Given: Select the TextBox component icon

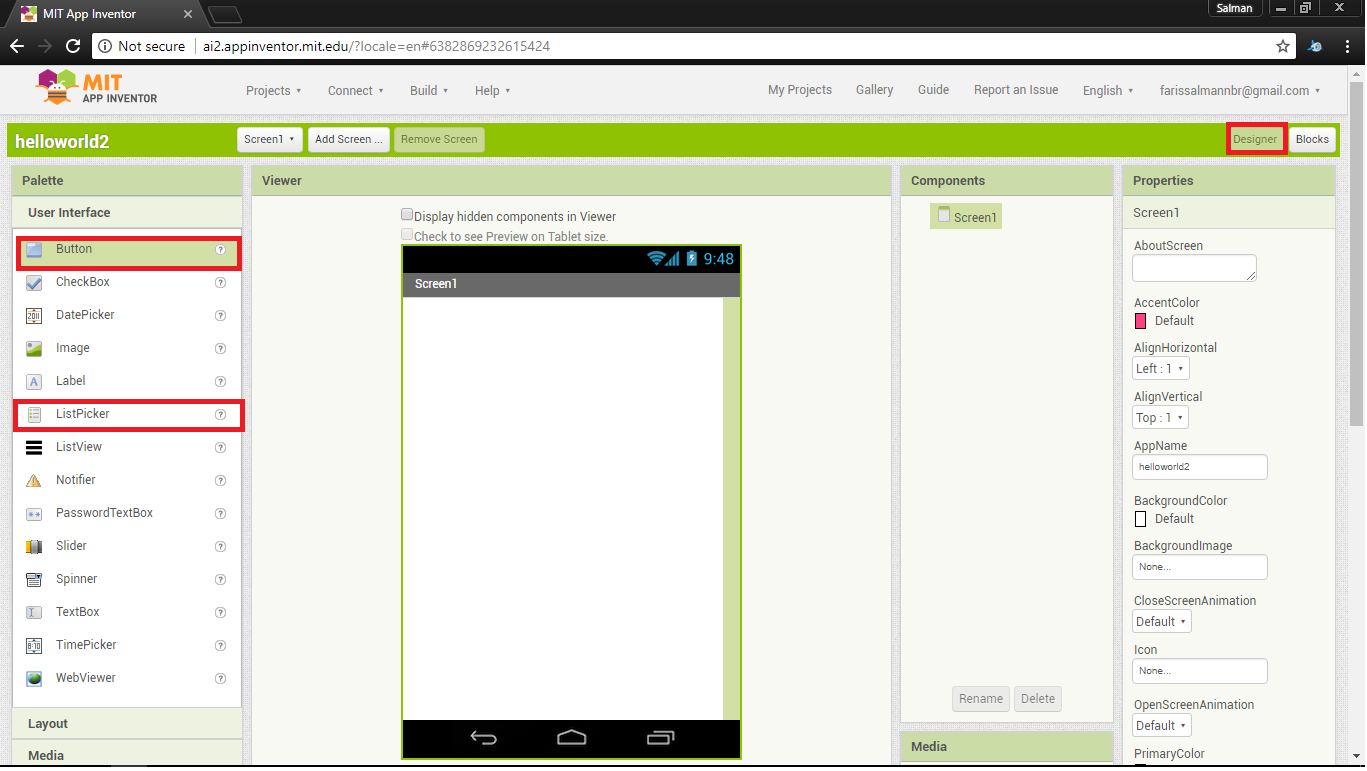Looking at the screenshot, I should [34, 613].
